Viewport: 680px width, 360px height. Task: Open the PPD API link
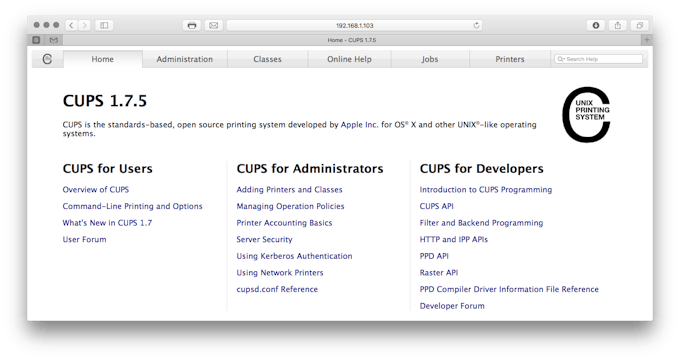[x=434, y=256]
